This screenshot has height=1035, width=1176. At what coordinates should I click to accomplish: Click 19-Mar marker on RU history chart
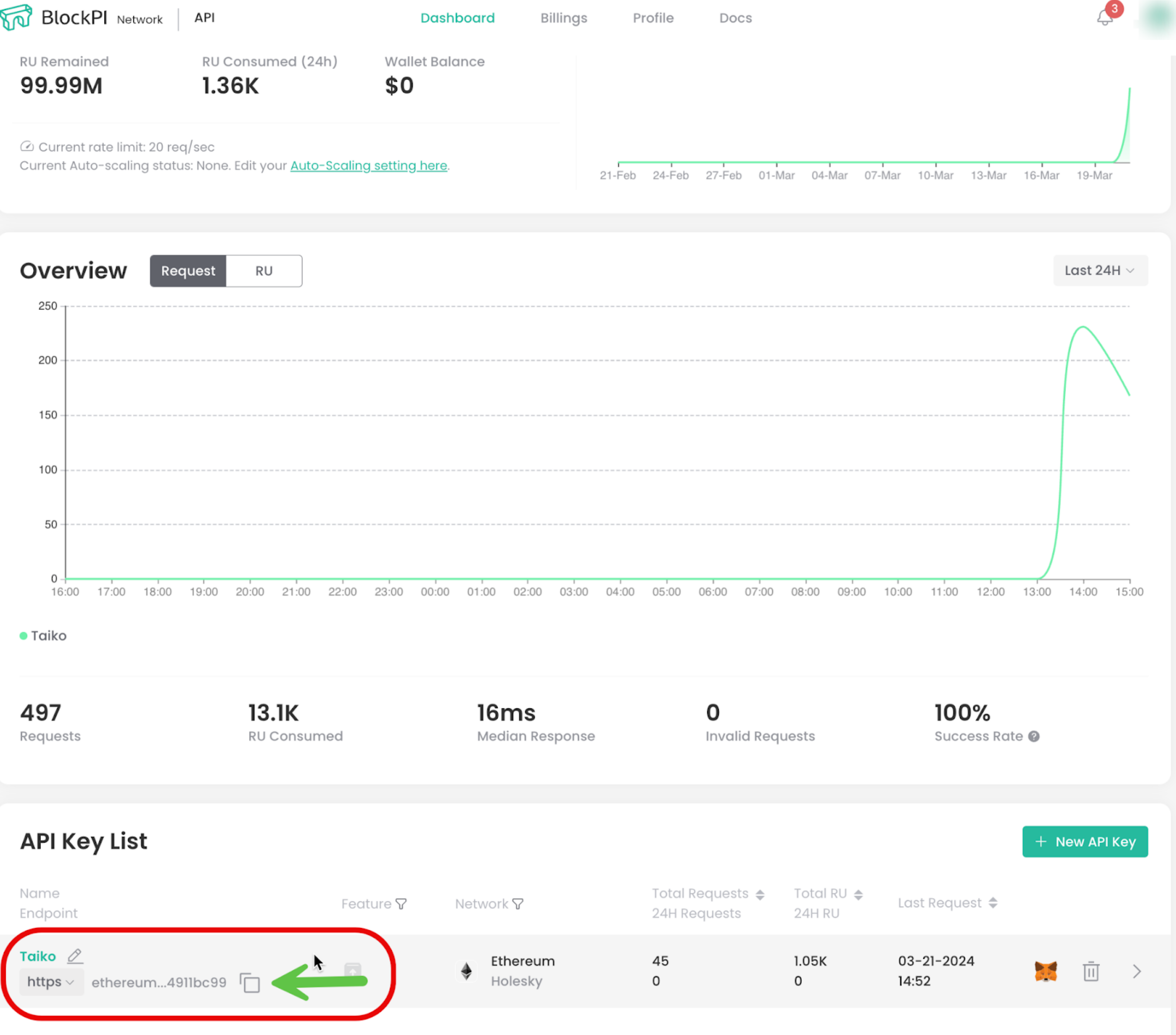[1094, 175]
